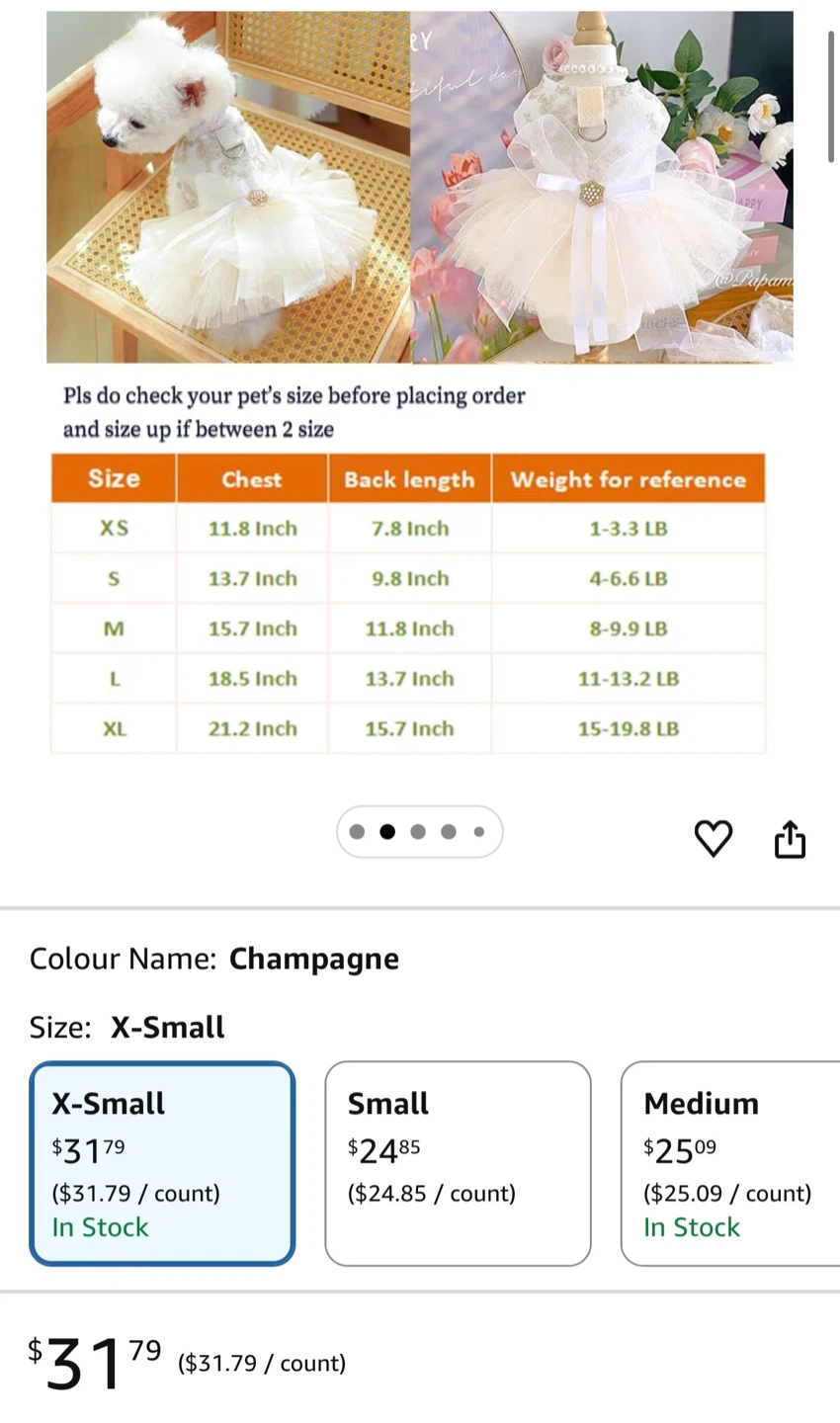Choose the Small size option
Screen dimensions: 840x1423
[x=458, y=1163]
